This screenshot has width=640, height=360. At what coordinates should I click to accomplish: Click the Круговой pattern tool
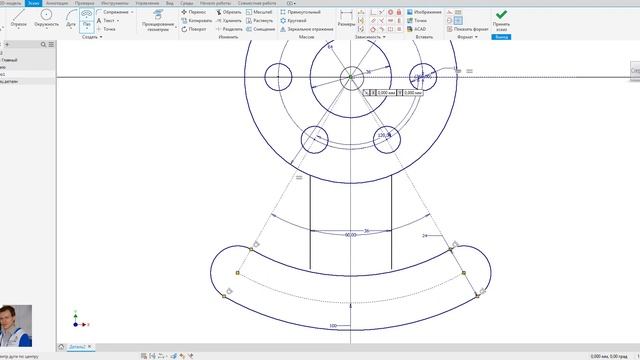tap(293, 20)
